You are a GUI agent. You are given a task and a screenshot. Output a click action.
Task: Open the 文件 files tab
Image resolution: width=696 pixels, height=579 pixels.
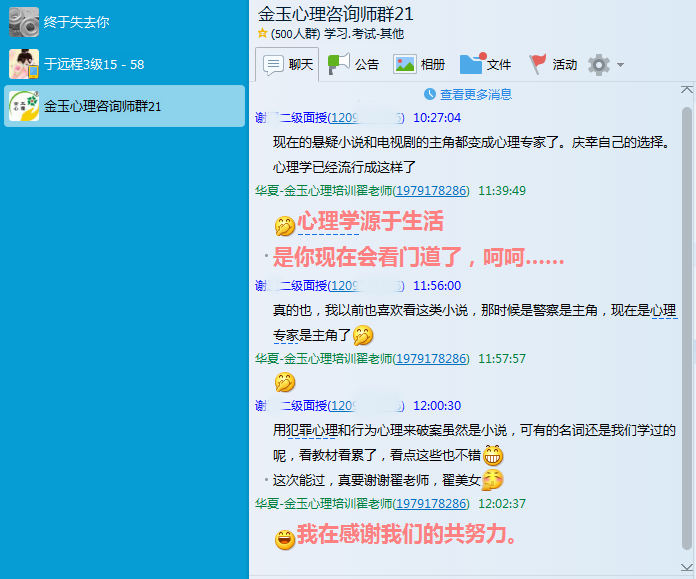(x=486, y=64)
